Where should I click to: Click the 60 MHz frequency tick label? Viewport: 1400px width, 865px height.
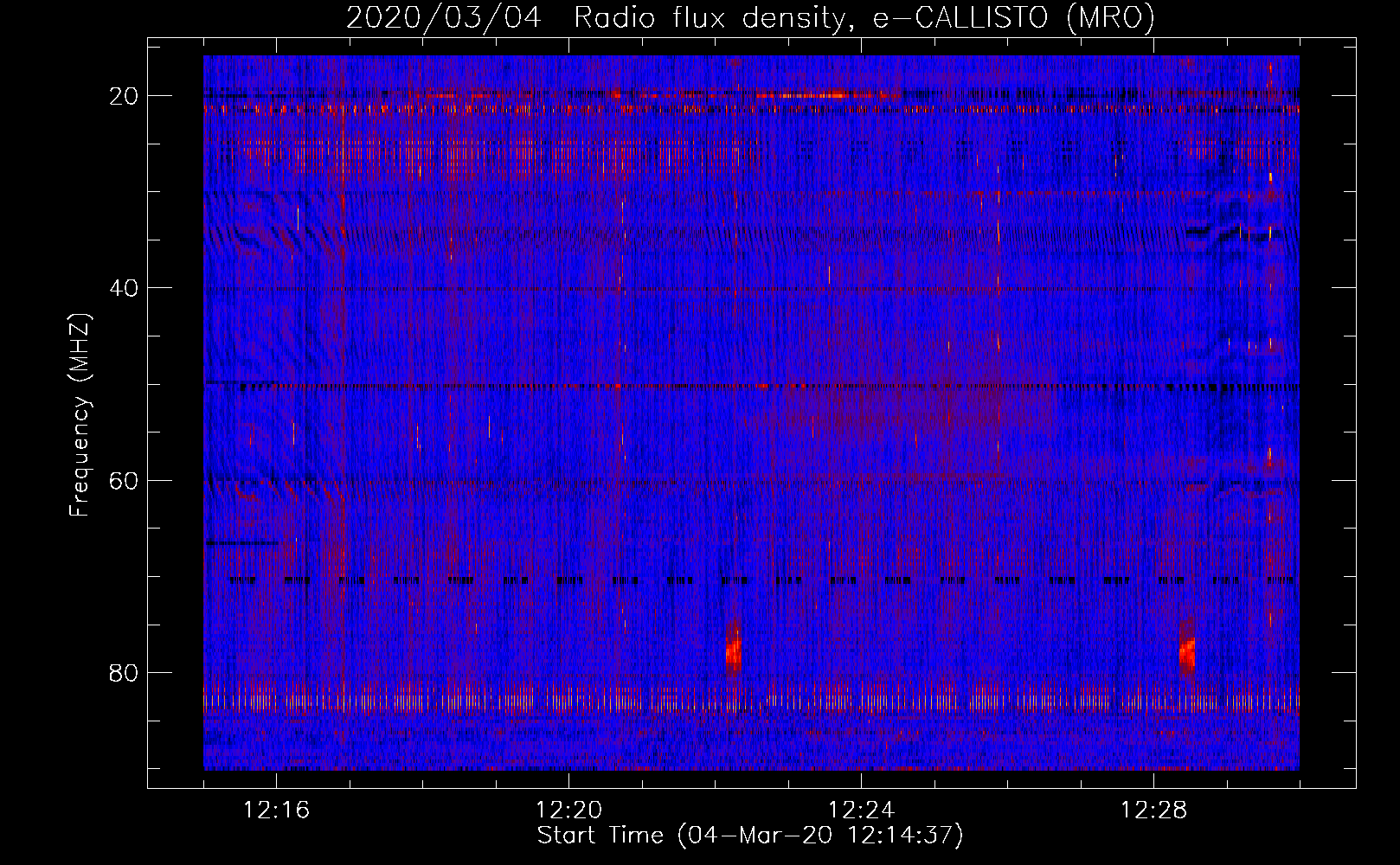125,480
